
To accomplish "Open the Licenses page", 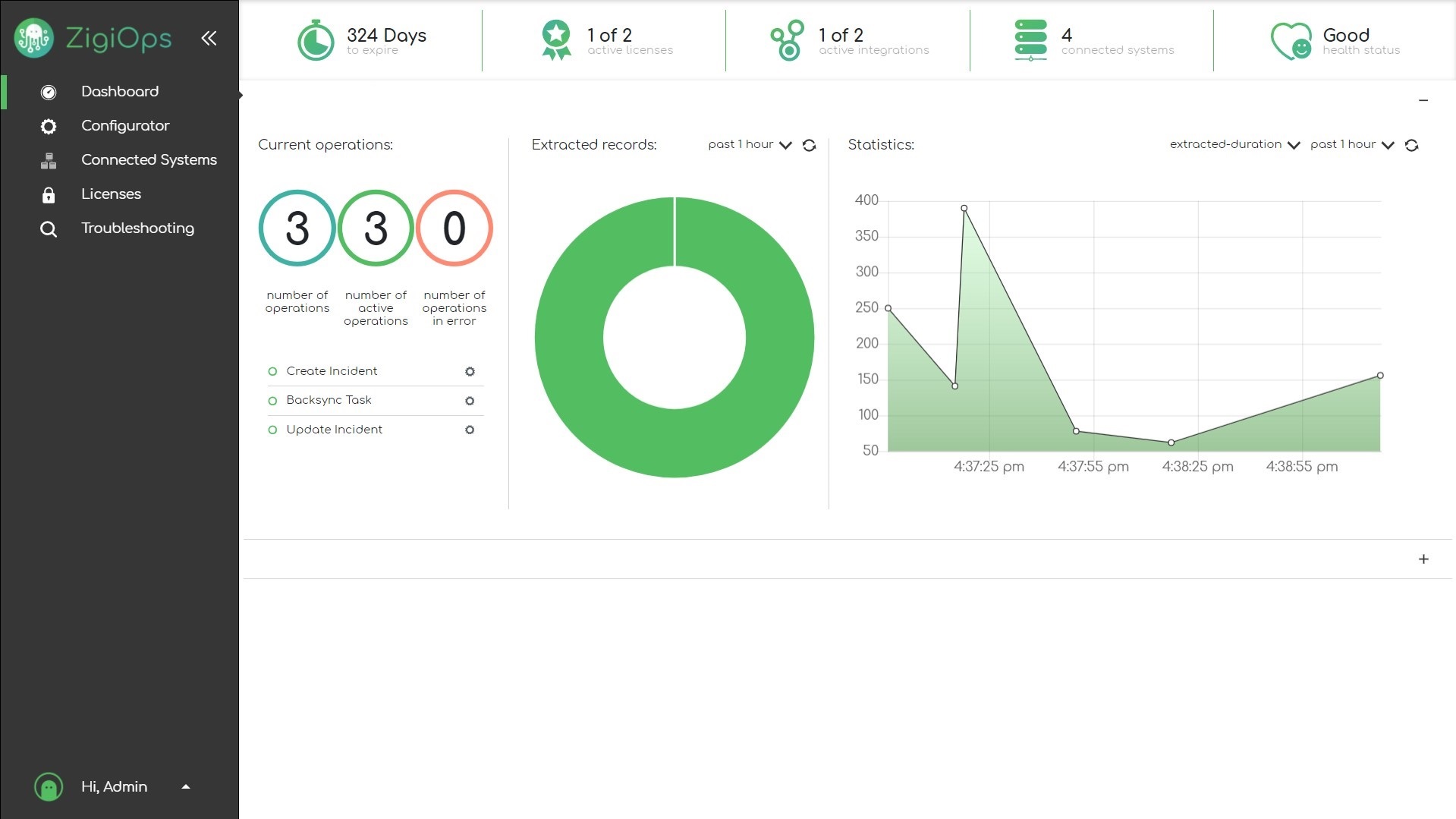I will point(111,194).
